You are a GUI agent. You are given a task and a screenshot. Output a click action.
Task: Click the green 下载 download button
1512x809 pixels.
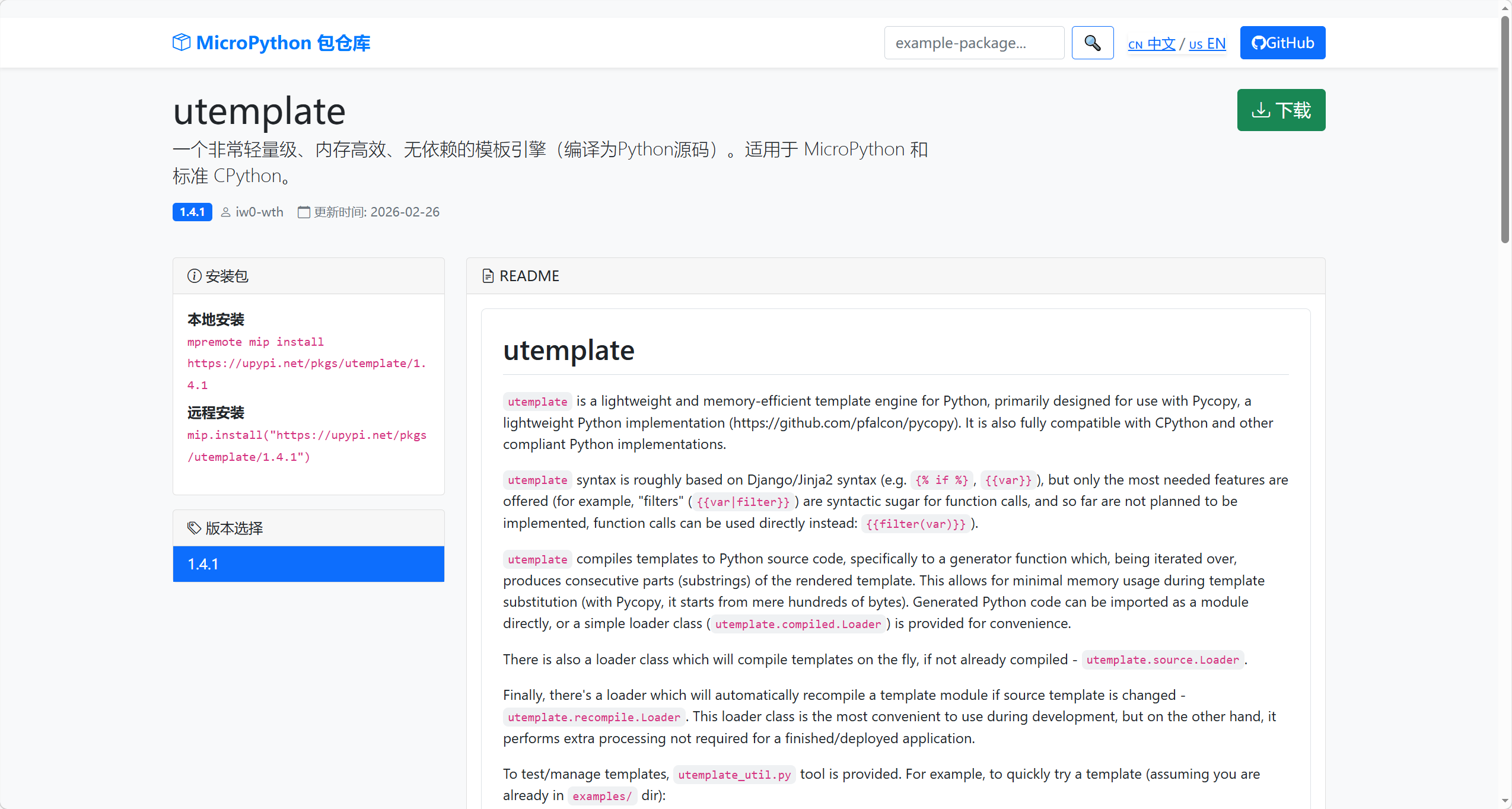point(1281,110)
